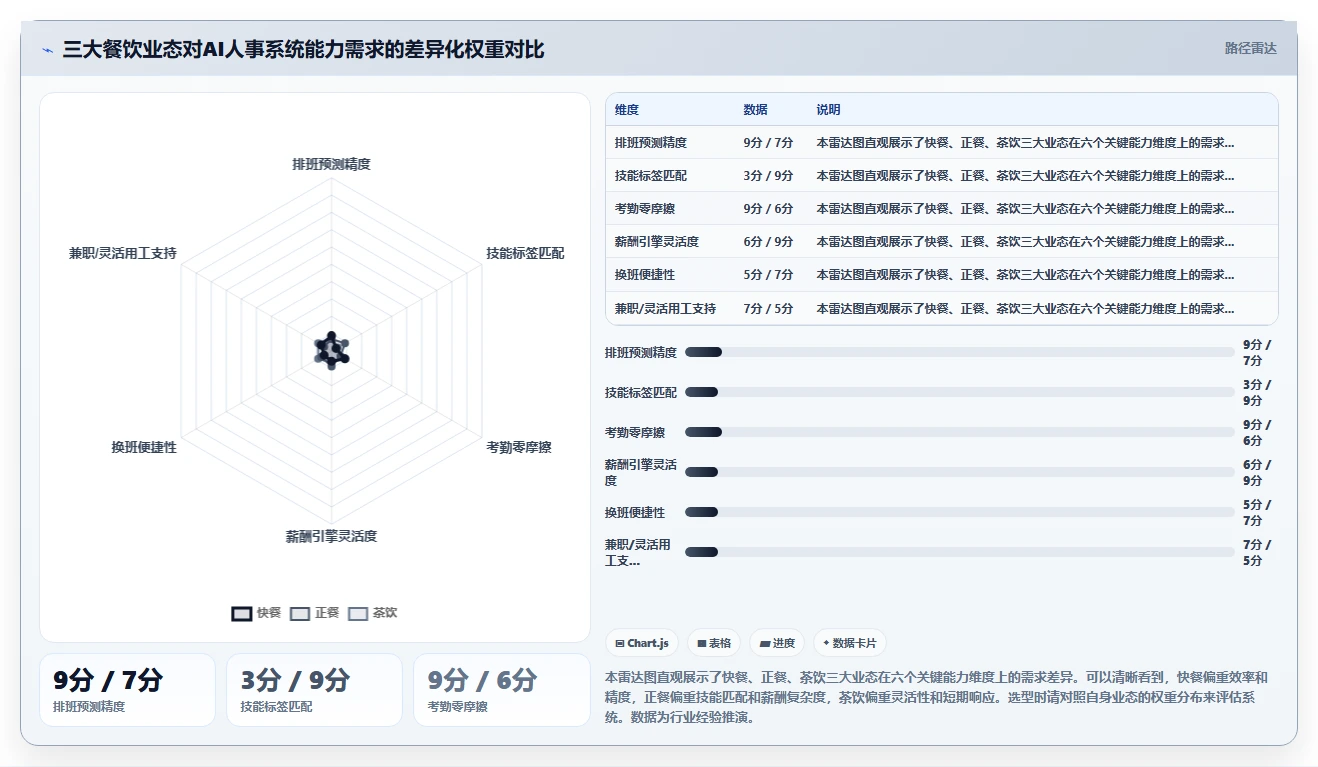This screenshot has height=767, width=1318.
Task: Switch to the 数据卡片 tab
Action: pos(849,643)
